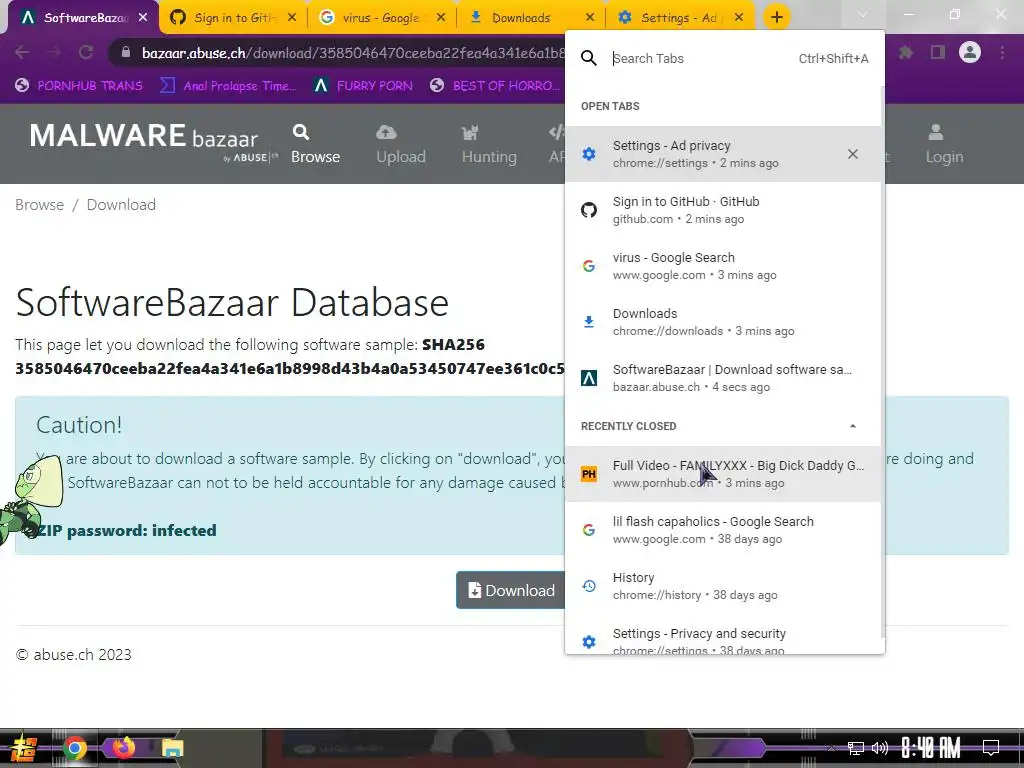Reopen lil flash capaholics Google Search tab
The image size is (1024, 768).
723,530
